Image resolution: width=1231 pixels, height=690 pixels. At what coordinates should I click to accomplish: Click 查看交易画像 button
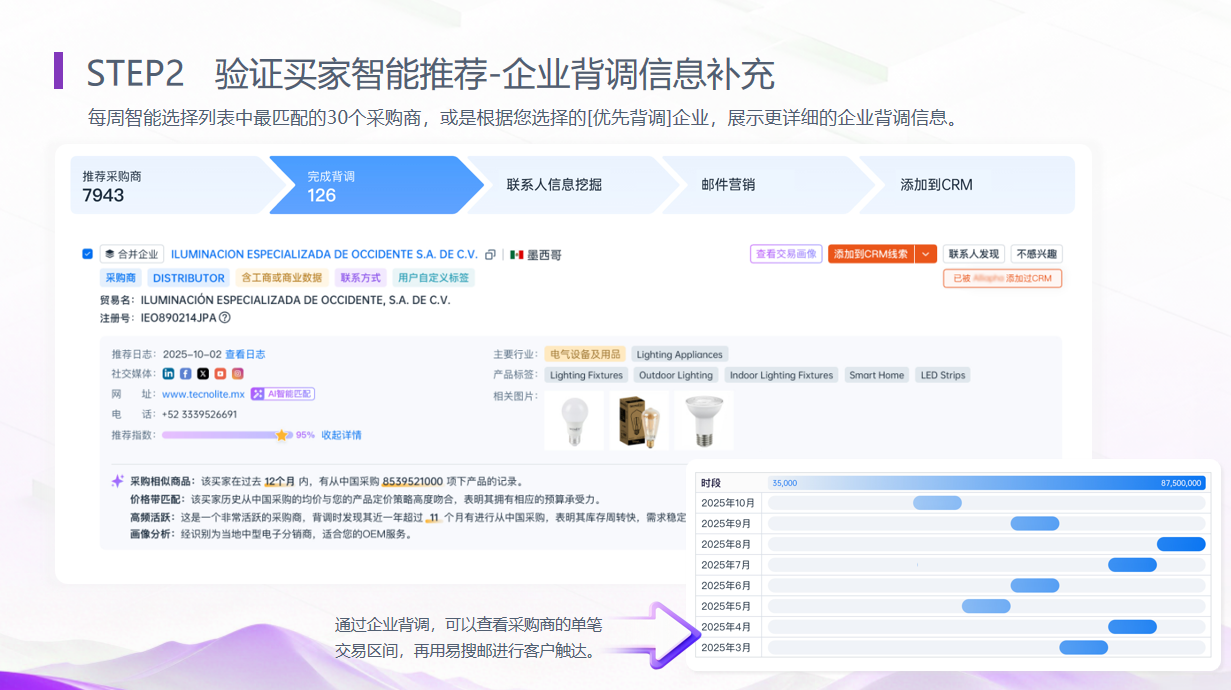point(786,254)
